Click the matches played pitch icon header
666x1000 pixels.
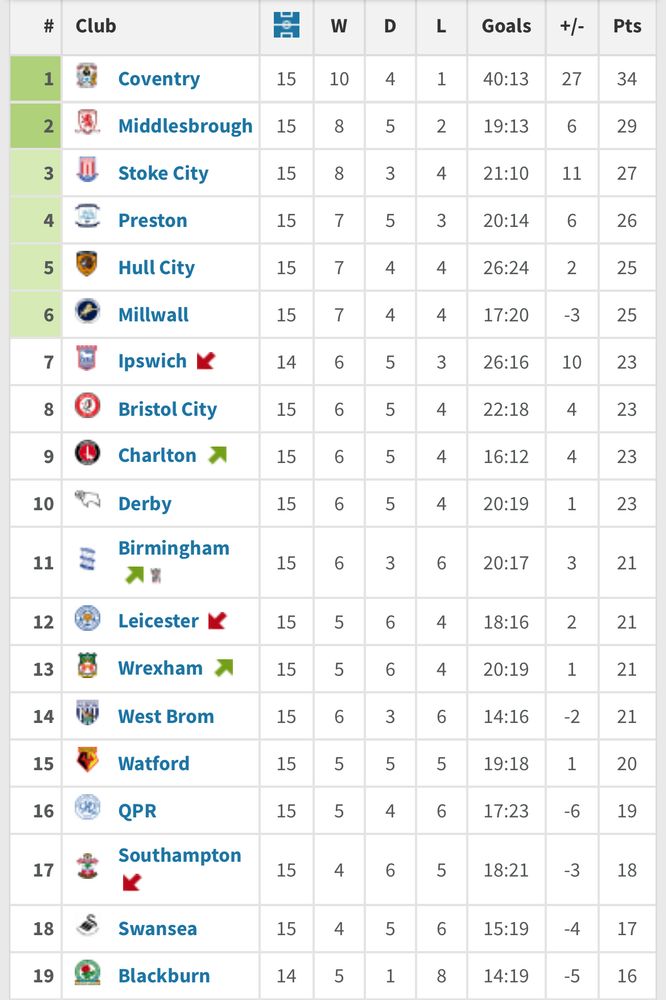(x=286, y=25)
